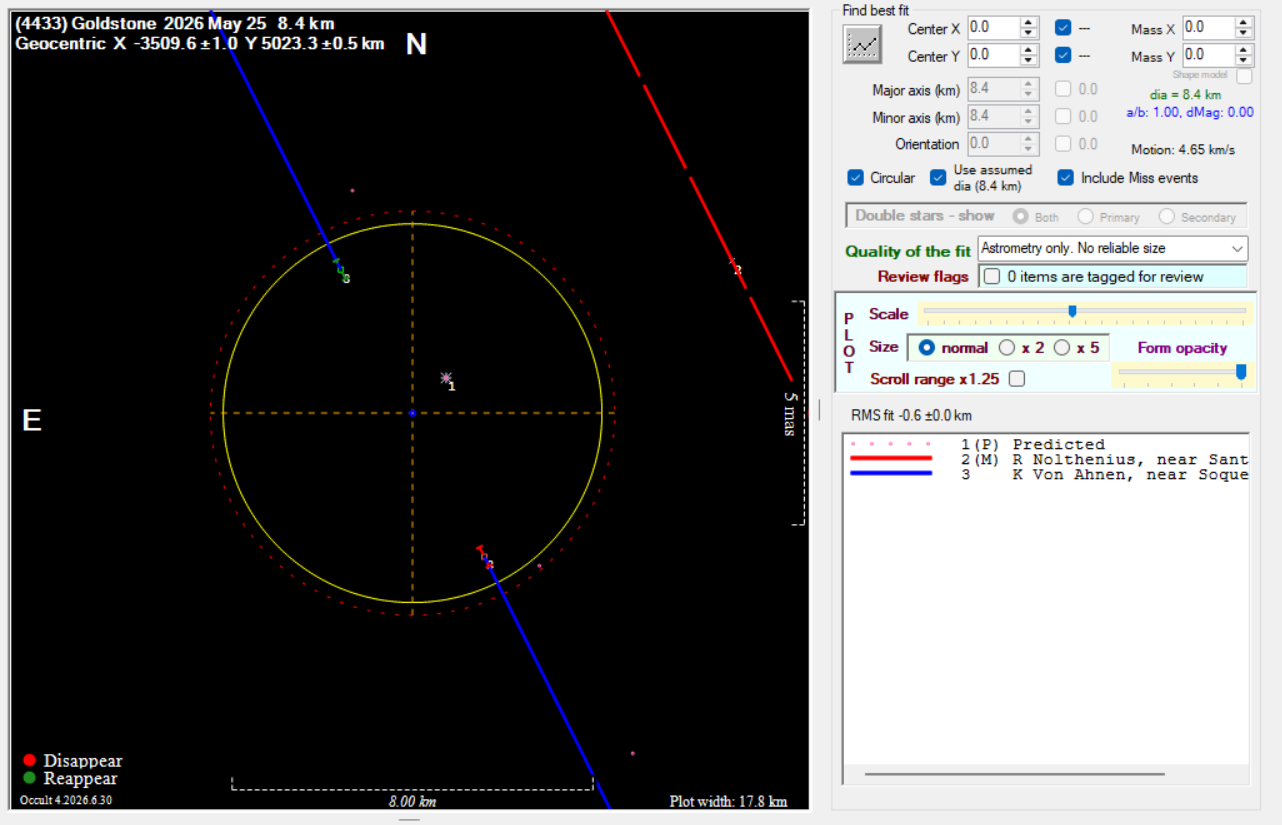The height and width of the screenshot is (825, 1282).
Task: Click the 'Motion: 4.65 km/s' label
Action: pos(1183,150)
